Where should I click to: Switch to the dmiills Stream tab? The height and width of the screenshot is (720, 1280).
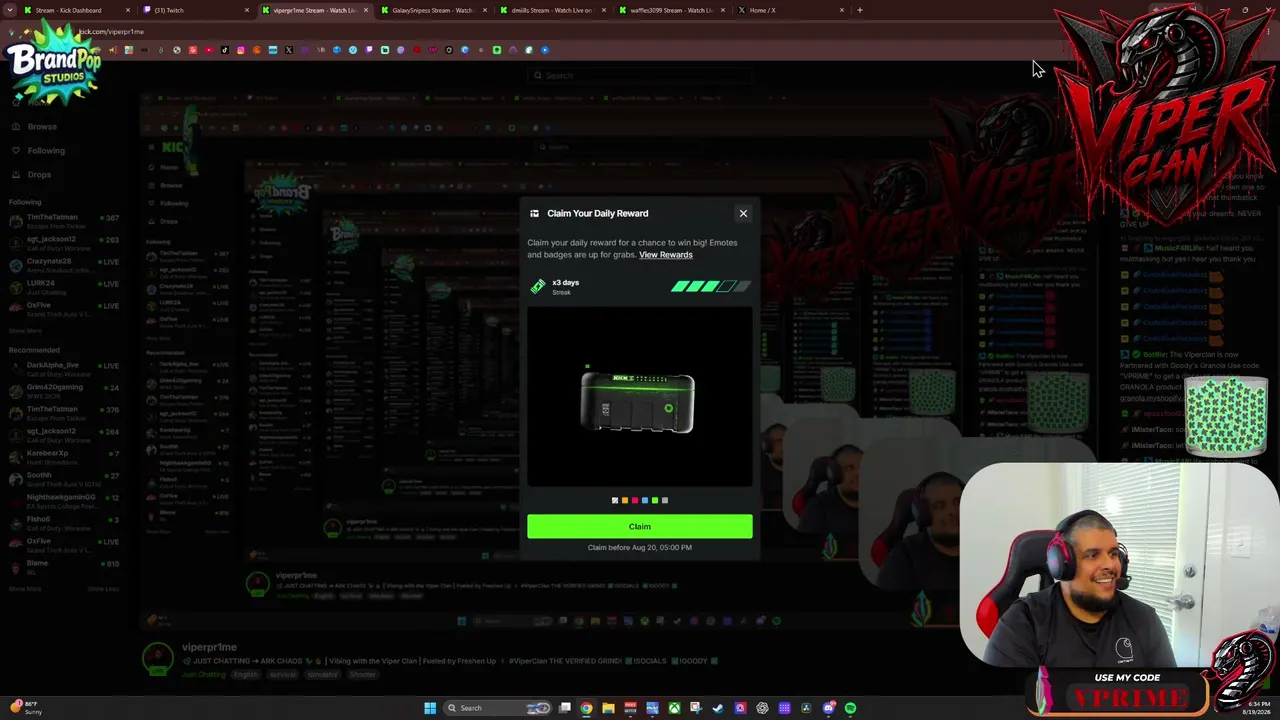[x=552, y=10]
